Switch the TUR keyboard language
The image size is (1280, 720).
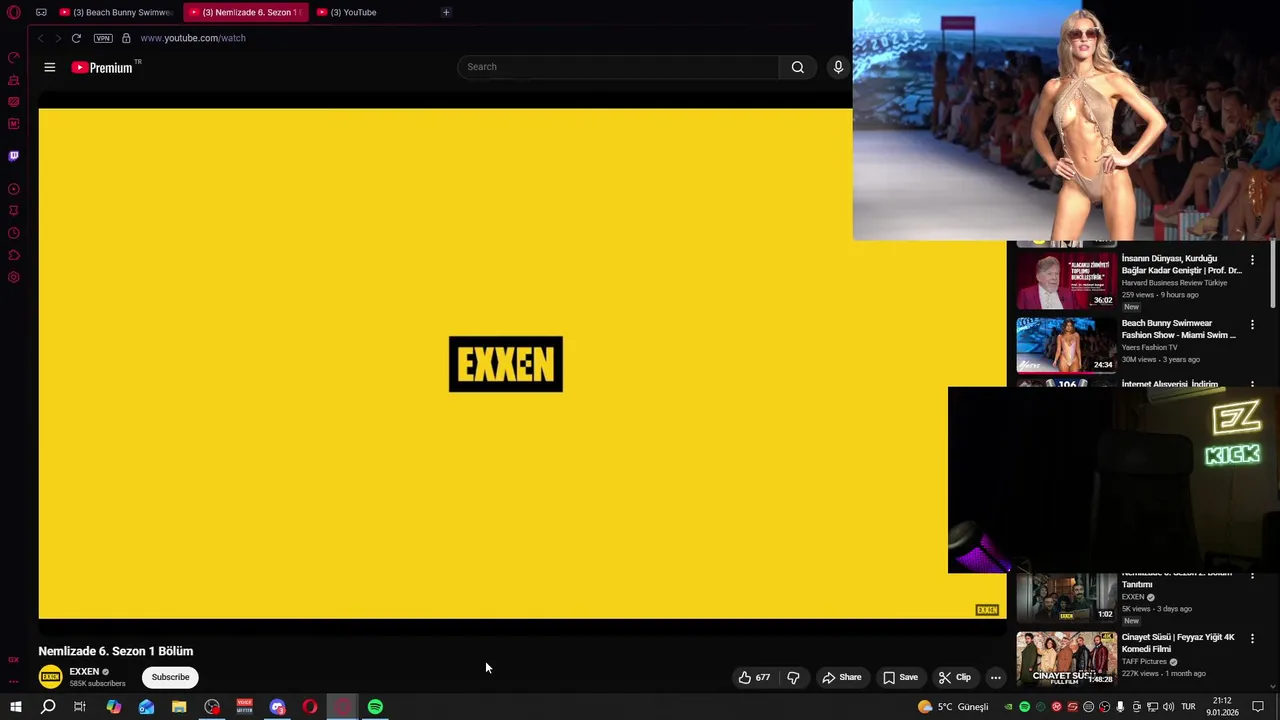[1188, 707]
